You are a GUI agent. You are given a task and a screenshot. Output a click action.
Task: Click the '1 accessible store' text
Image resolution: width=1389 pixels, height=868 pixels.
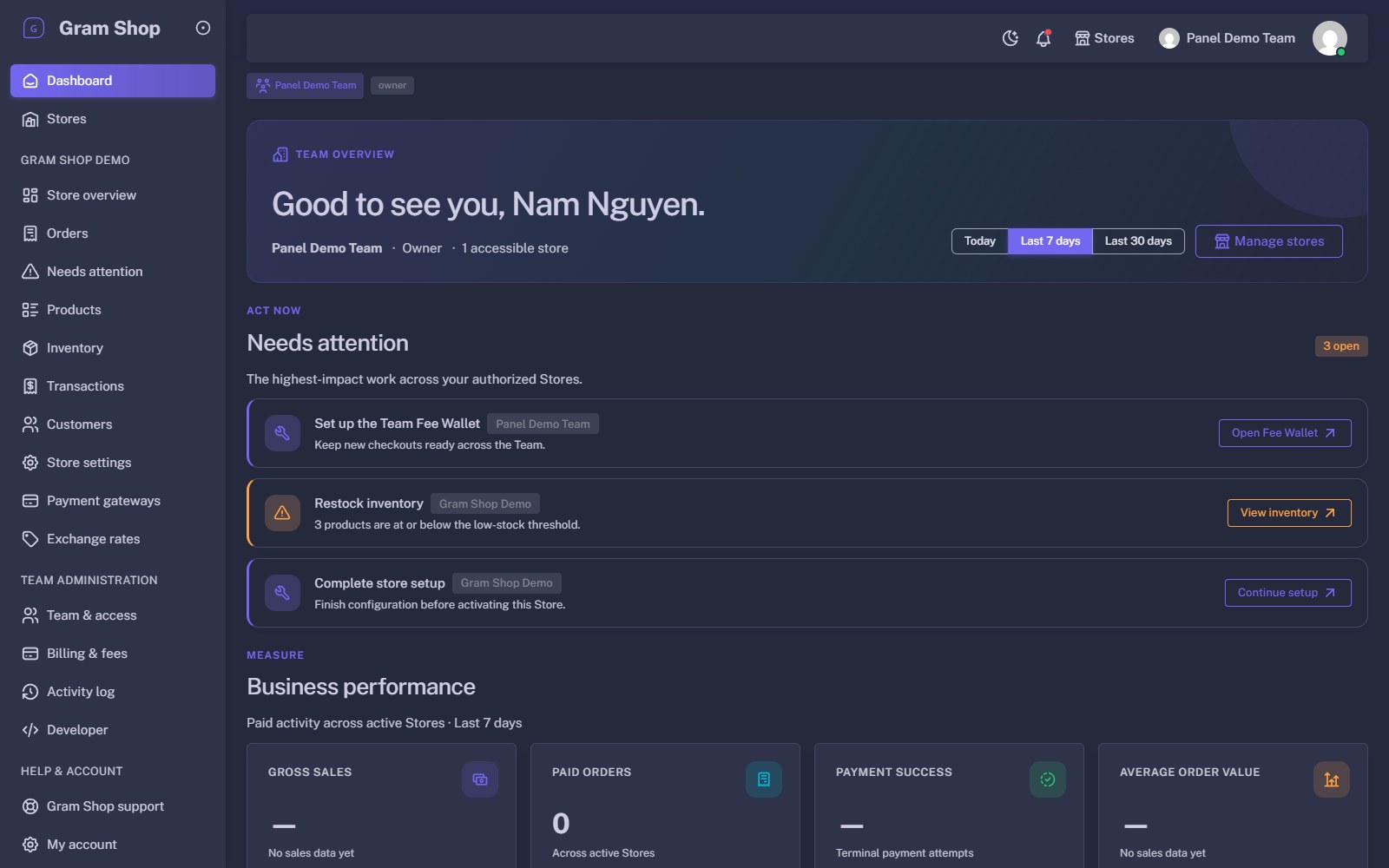pos(515,248)
